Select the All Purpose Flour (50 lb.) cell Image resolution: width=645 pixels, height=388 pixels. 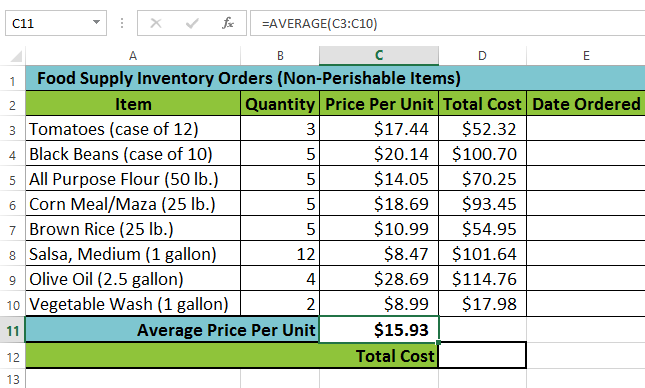133,179
